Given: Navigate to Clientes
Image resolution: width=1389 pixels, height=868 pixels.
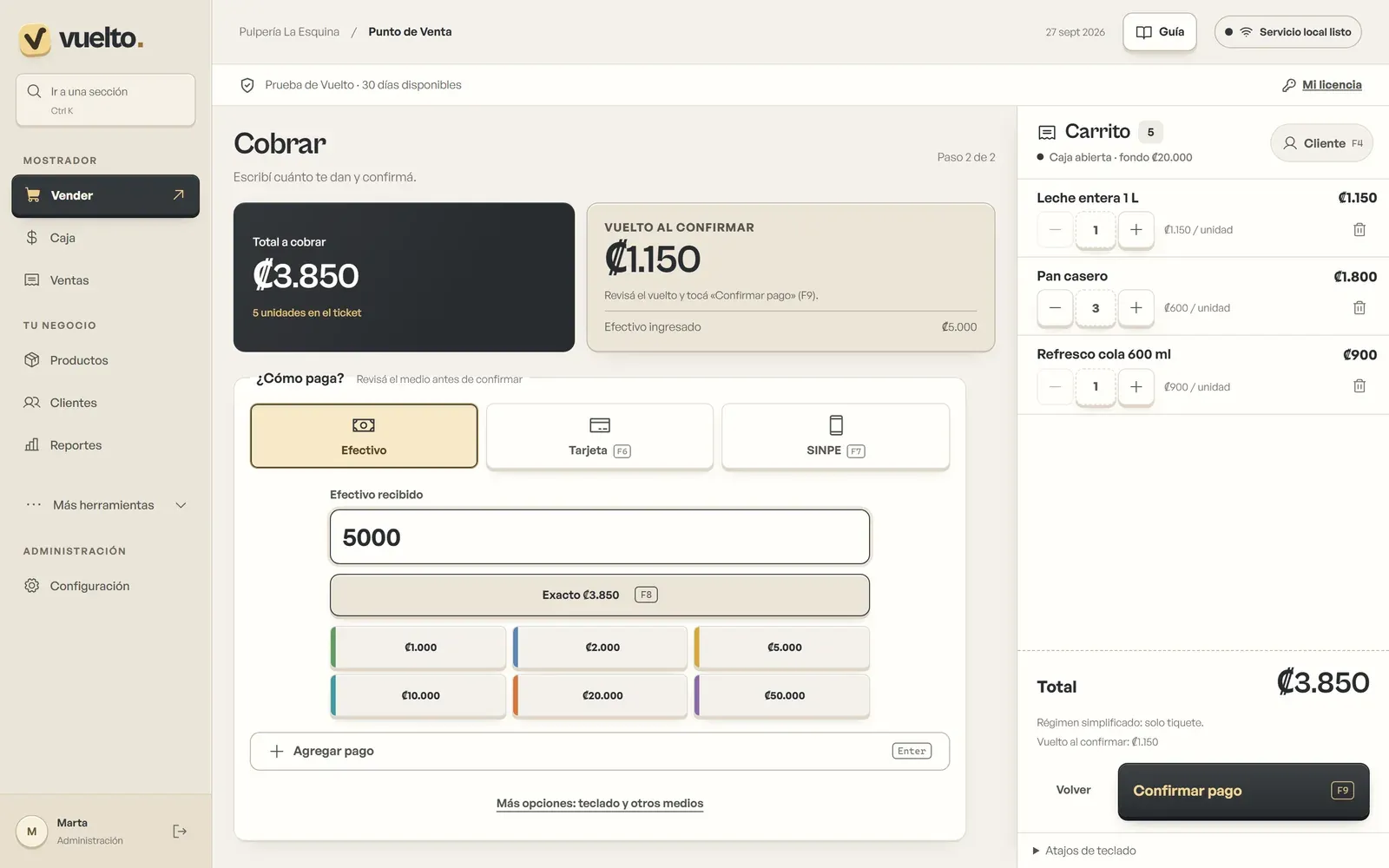Looking at the screenshot, I should [105, 403].
